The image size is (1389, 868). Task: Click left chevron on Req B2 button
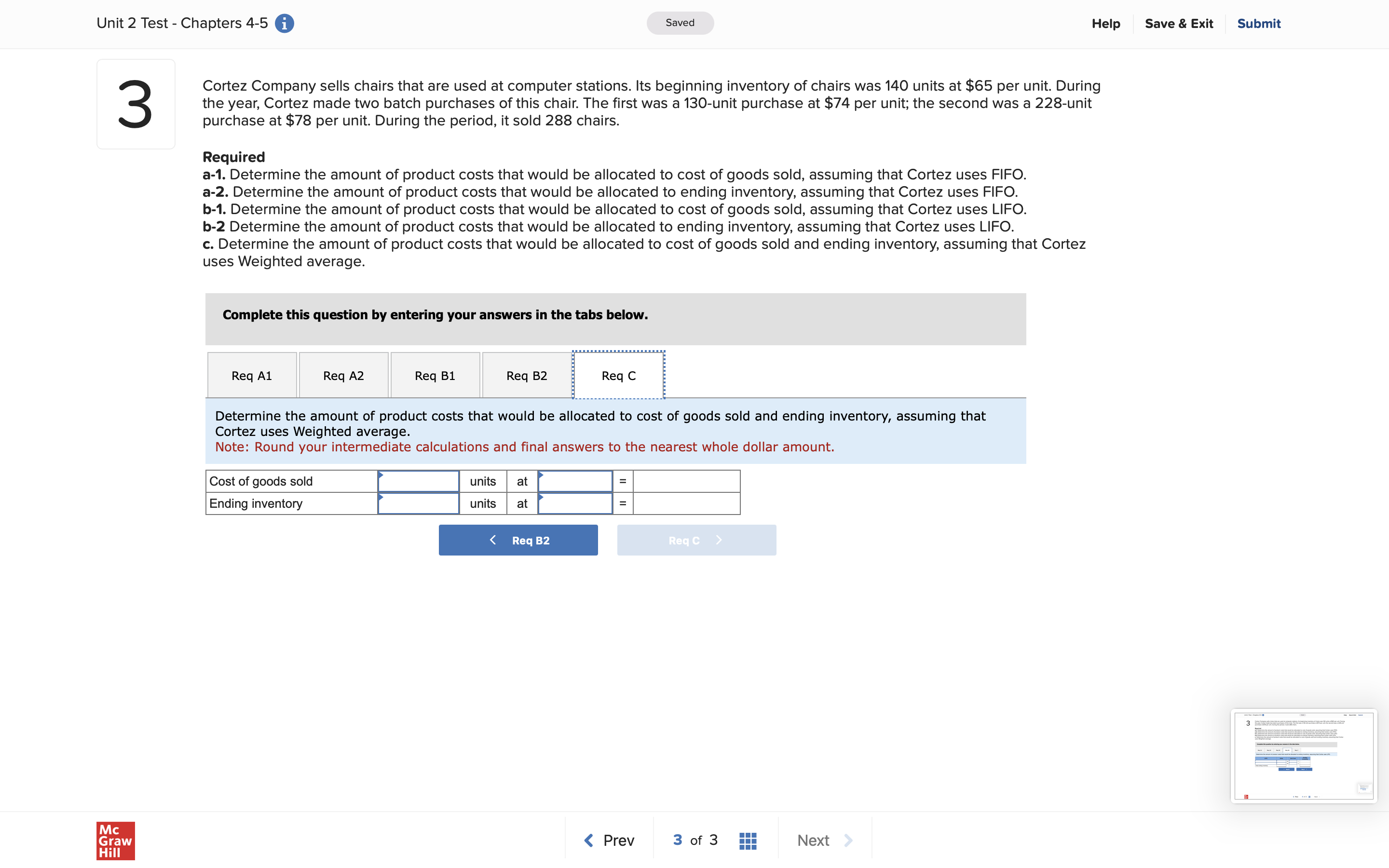click(x=492, y=540)
